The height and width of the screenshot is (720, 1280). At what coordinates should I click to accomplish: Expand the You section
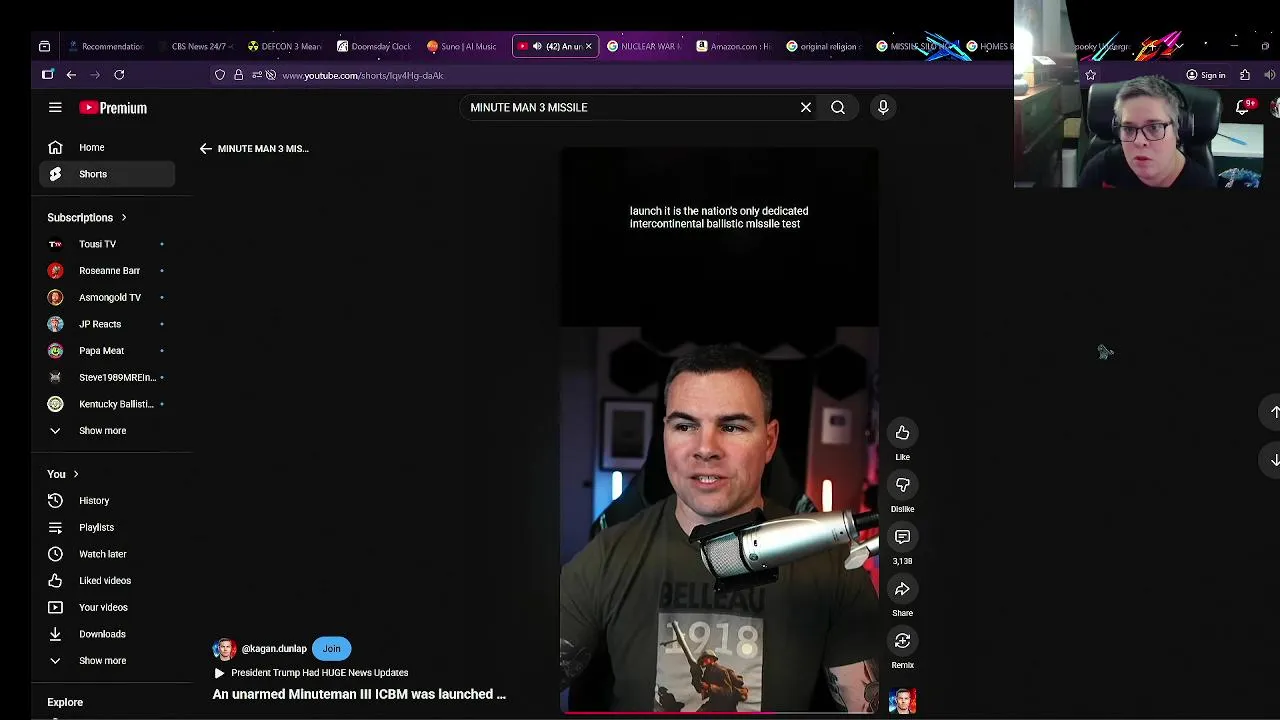63,474
